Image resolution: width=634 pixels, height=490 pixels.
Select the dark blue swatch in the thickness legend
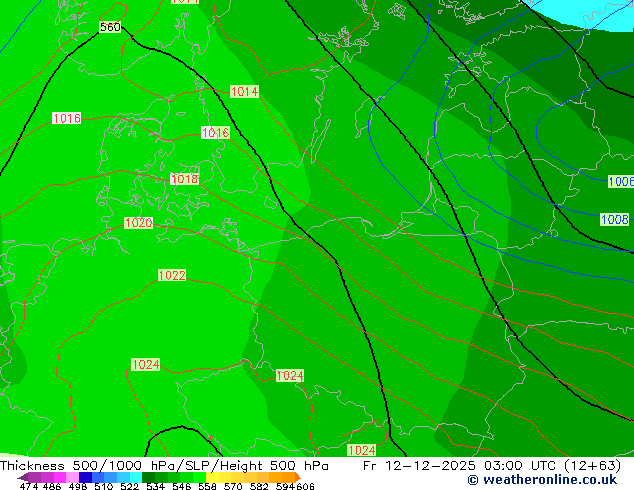[85, 477]
